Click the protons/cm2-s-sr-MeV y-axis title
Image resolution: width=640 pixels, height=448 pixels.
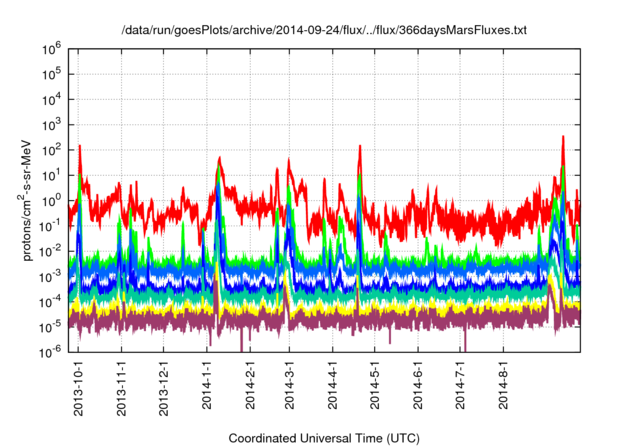25,200
